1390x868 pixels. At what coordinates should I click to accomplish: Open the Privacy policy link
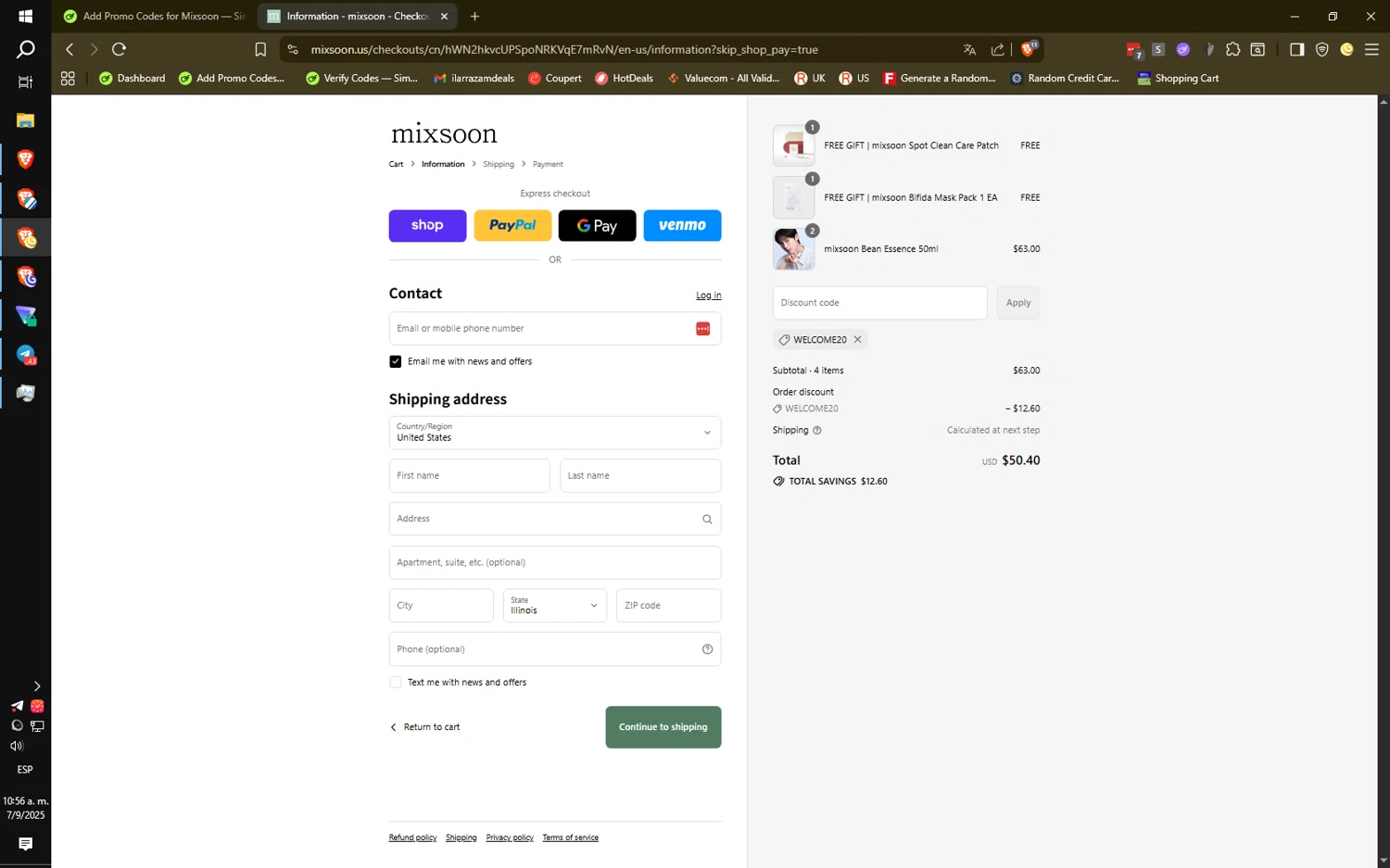coord(510,837)
